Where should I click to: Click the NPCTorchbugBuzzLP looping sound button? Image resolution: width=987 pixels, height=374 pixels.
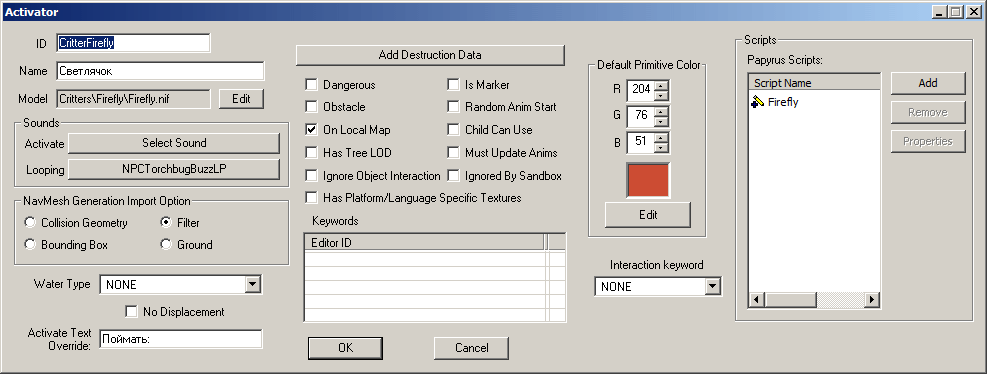[174, 170]
